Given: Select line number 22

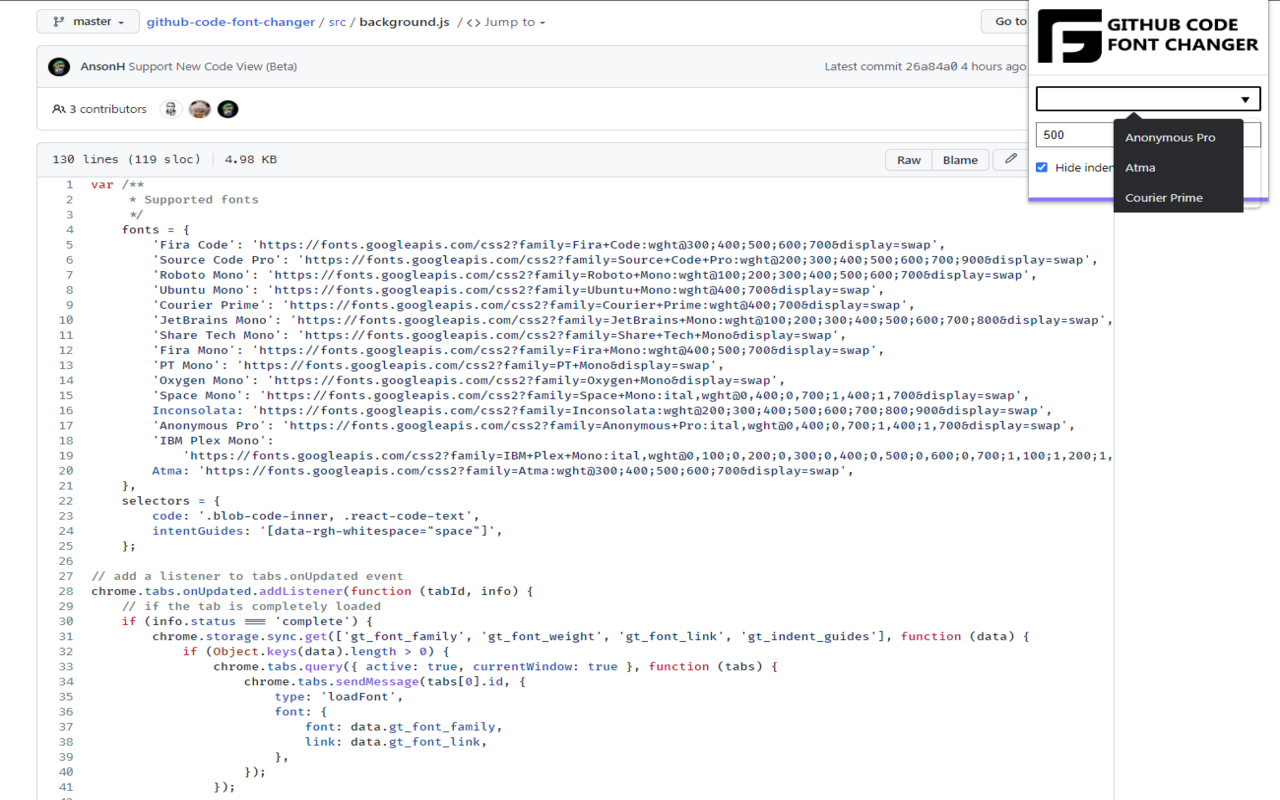Looking at the screenshot, I should [66, 501].
